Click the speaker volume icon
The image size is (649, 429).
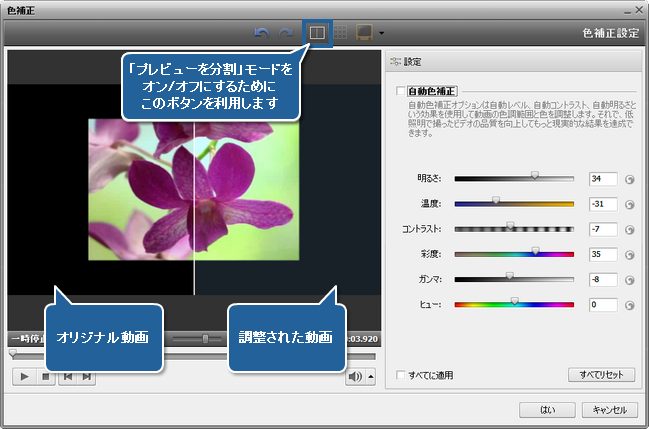click(355, 376)
